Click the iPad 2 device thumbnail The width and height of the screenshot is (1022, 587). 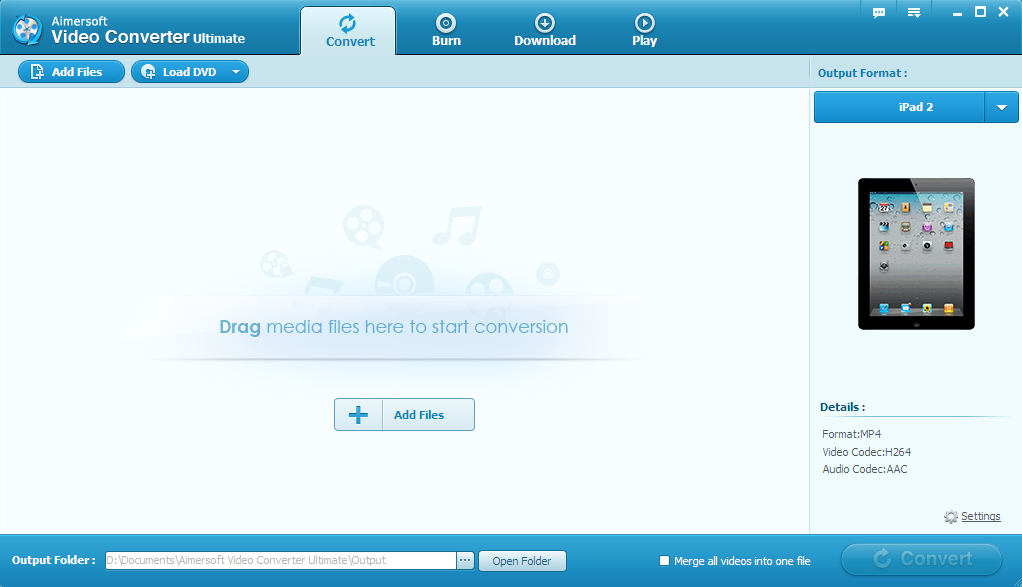[916, 253]
